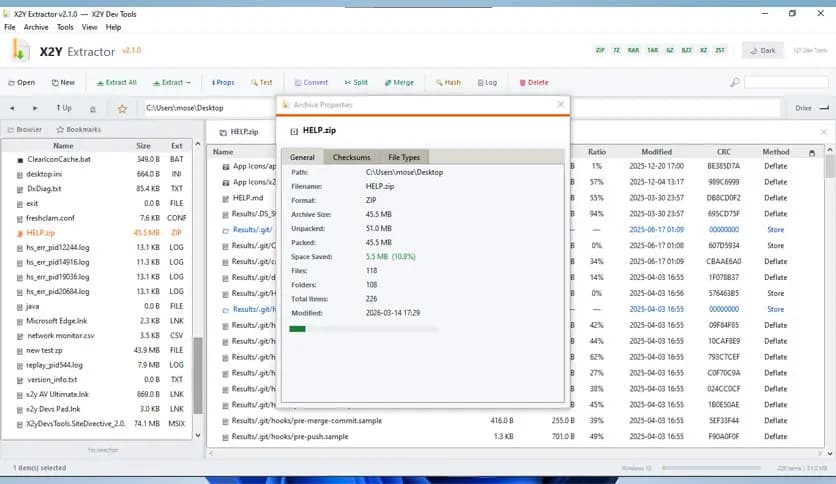Sort archive contents by Modified column
This screenshot has width=836, height=484.
(656, 152)
